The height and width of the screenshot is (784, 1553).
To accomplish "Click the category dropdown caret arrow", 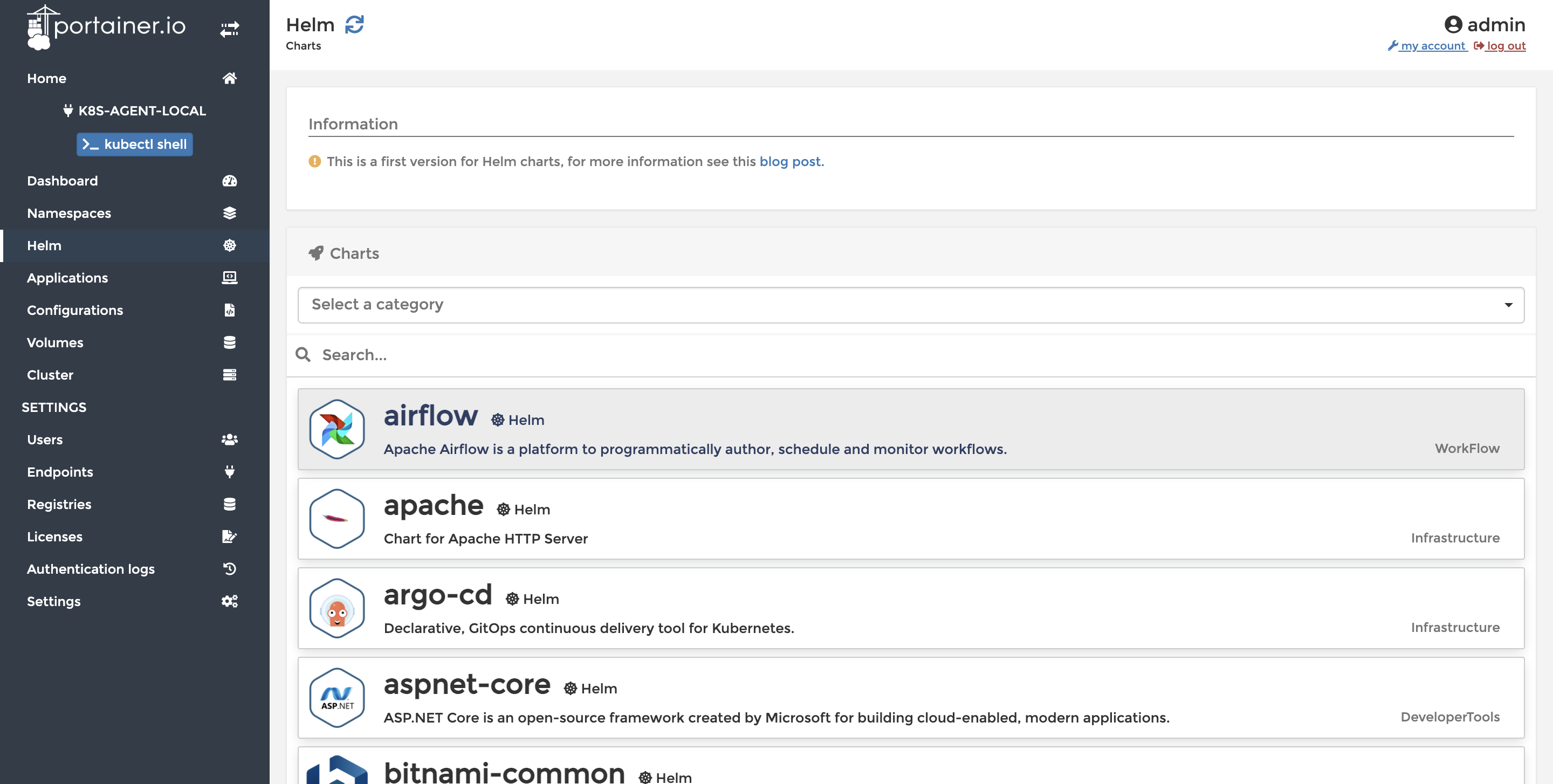I will pos(1508,305).
